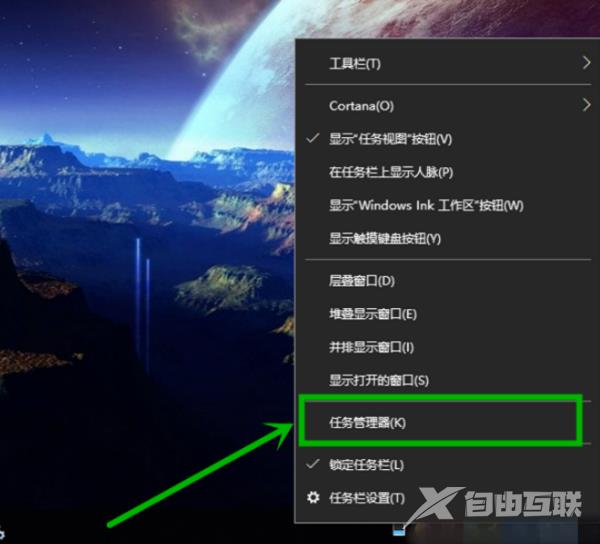Open the 任务栏设置 gear icon

pos(313,497)
